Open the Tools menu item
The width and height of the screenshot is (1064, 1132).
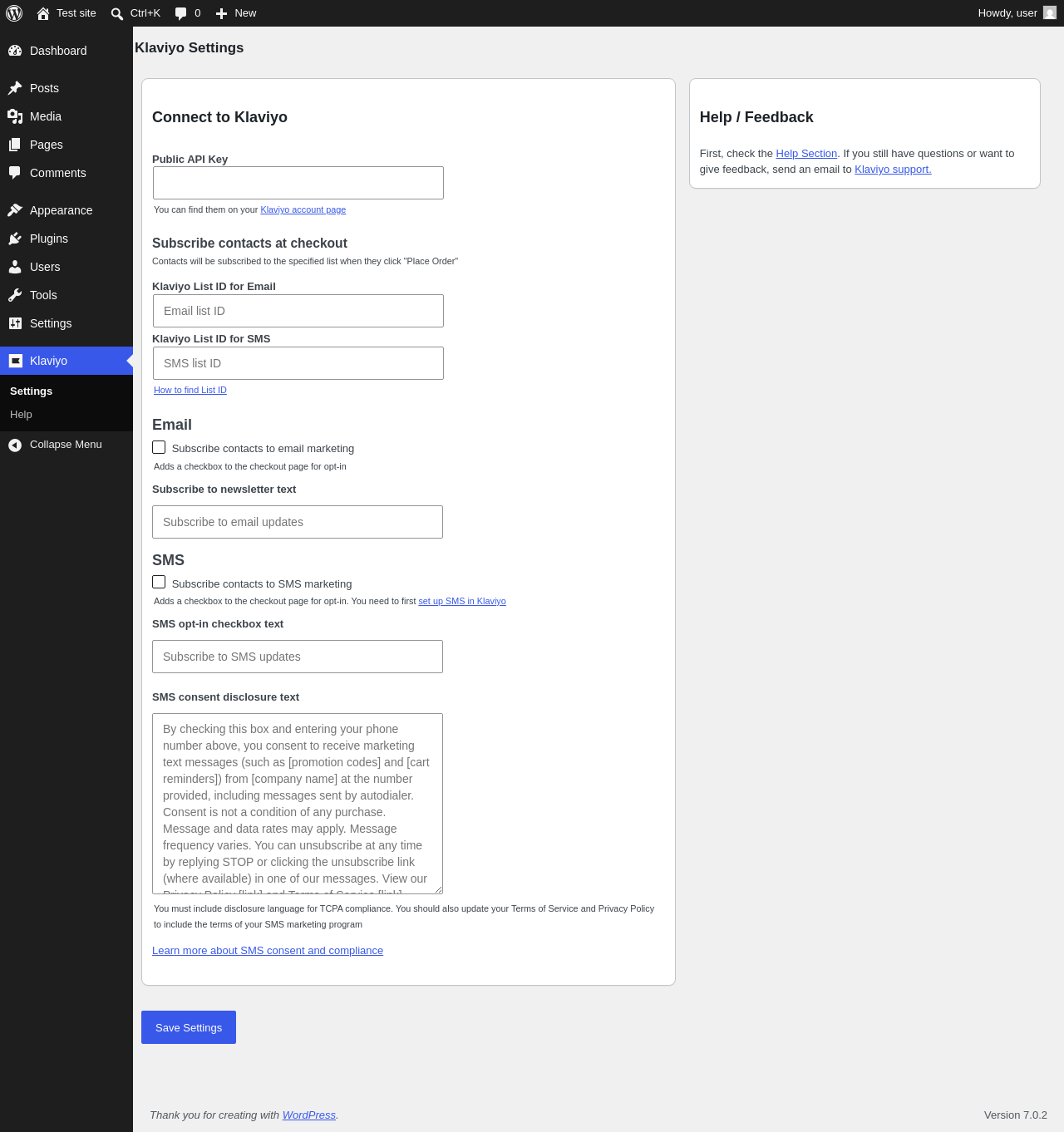[x=66, y=295]
